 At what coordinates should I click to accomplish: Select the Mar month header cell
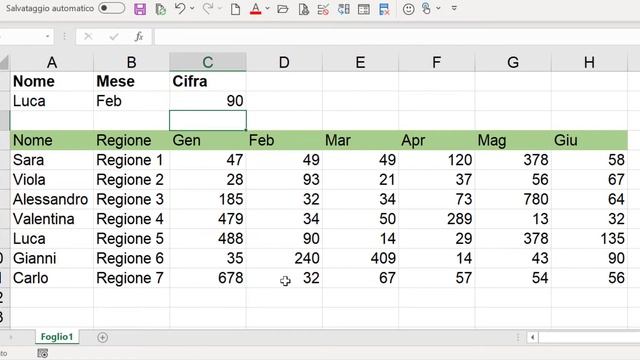click(x=360, y=140)
